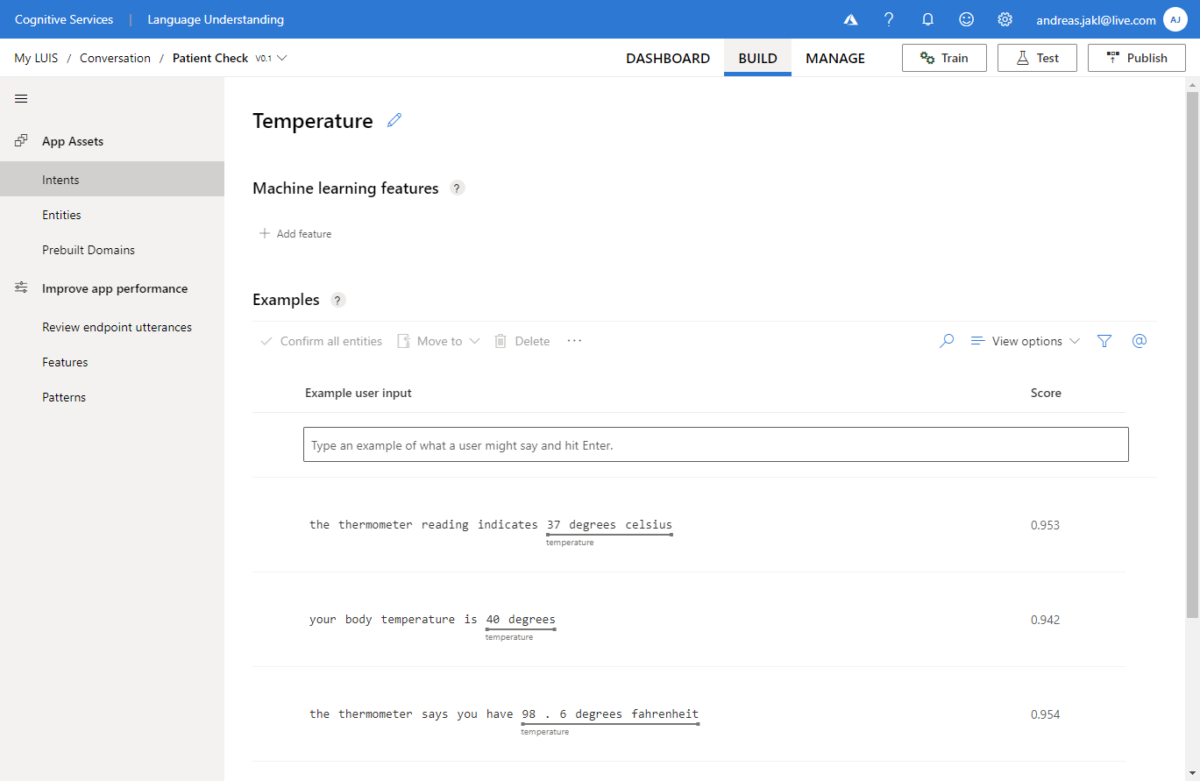Open the View options dropdown
This screenshot has height=781, width=1200.
click(x=1025, y=340)
